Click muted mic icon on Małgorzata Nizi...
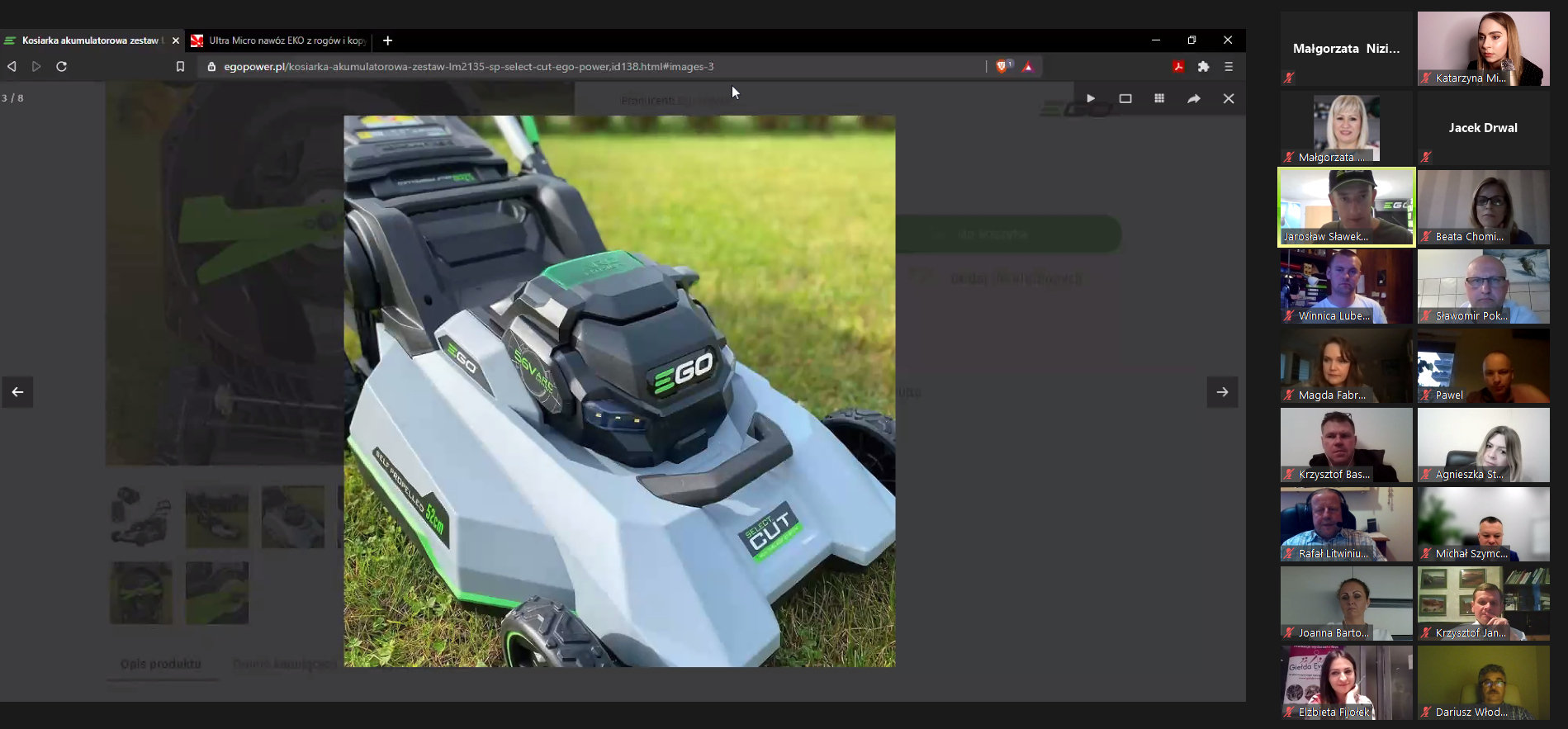The width and height of the screenshot is (1568, 729). coord(1289,78)
